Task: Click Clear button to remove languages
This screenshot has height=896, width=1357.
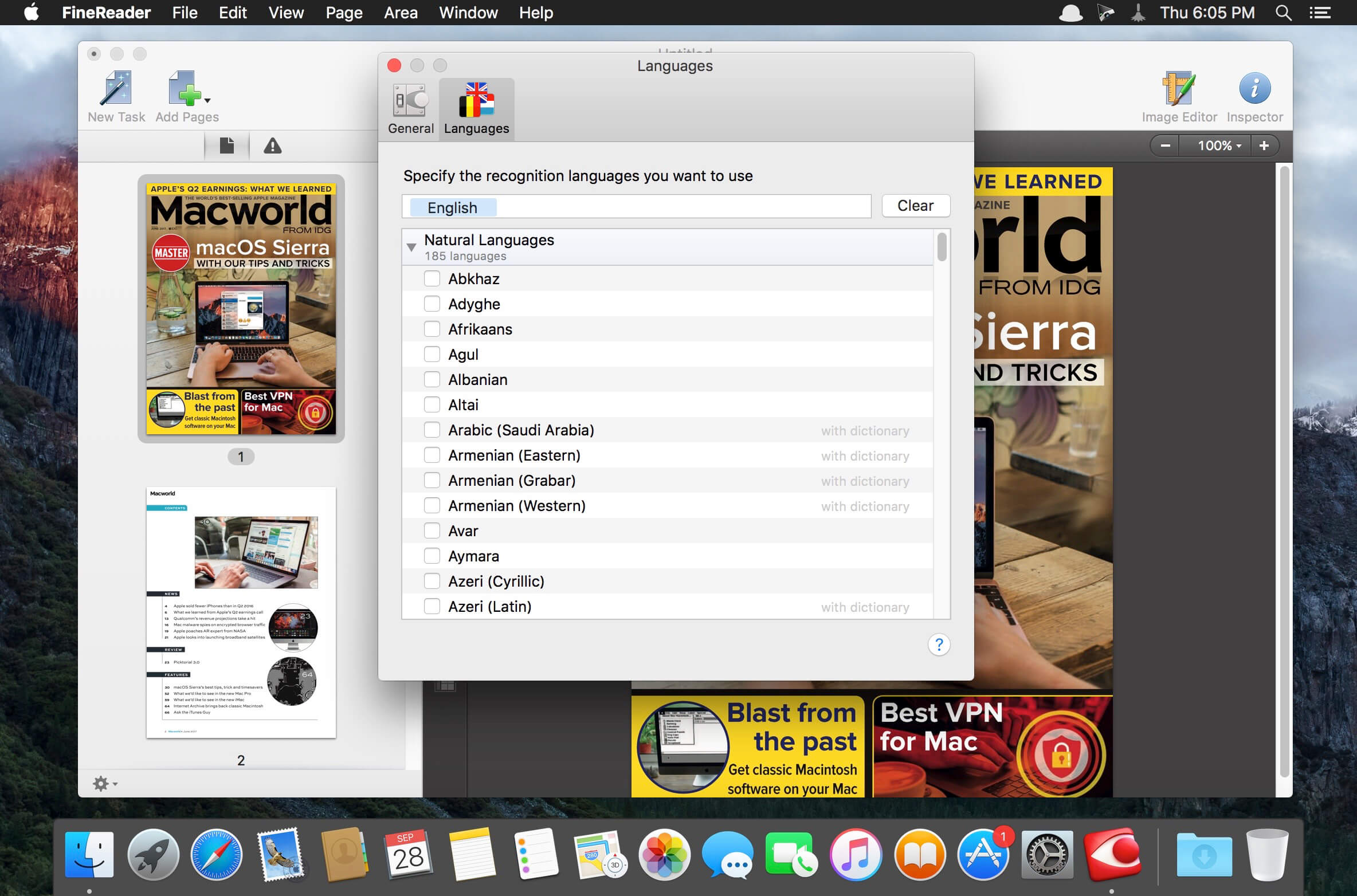Action: click(x=913, y=206)
